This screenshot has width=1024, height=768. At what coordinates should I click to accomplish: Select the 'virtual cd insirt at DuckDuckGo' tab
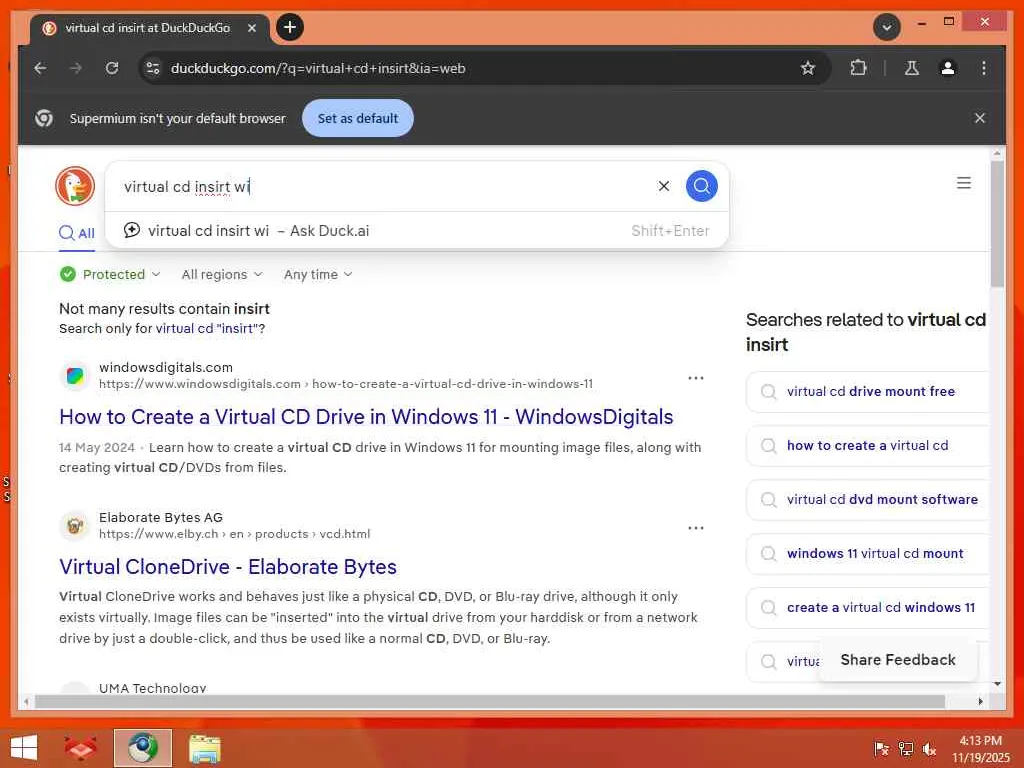148,28
